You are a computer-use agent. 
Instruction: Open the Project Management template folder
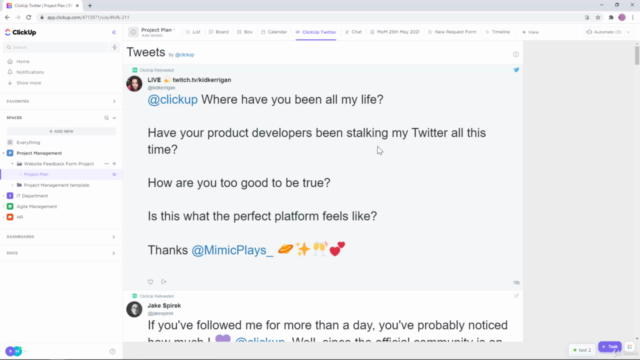click(56, 185)
